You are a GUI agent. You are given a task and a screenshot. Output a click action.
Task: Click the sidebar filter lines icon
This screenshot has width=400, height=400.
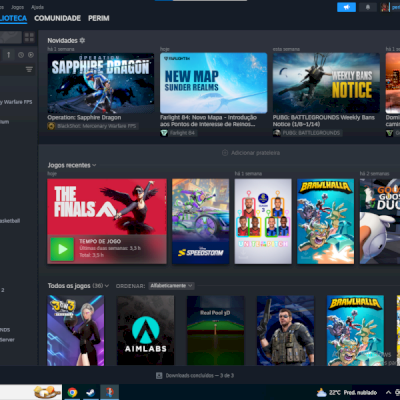coord(29,69)
